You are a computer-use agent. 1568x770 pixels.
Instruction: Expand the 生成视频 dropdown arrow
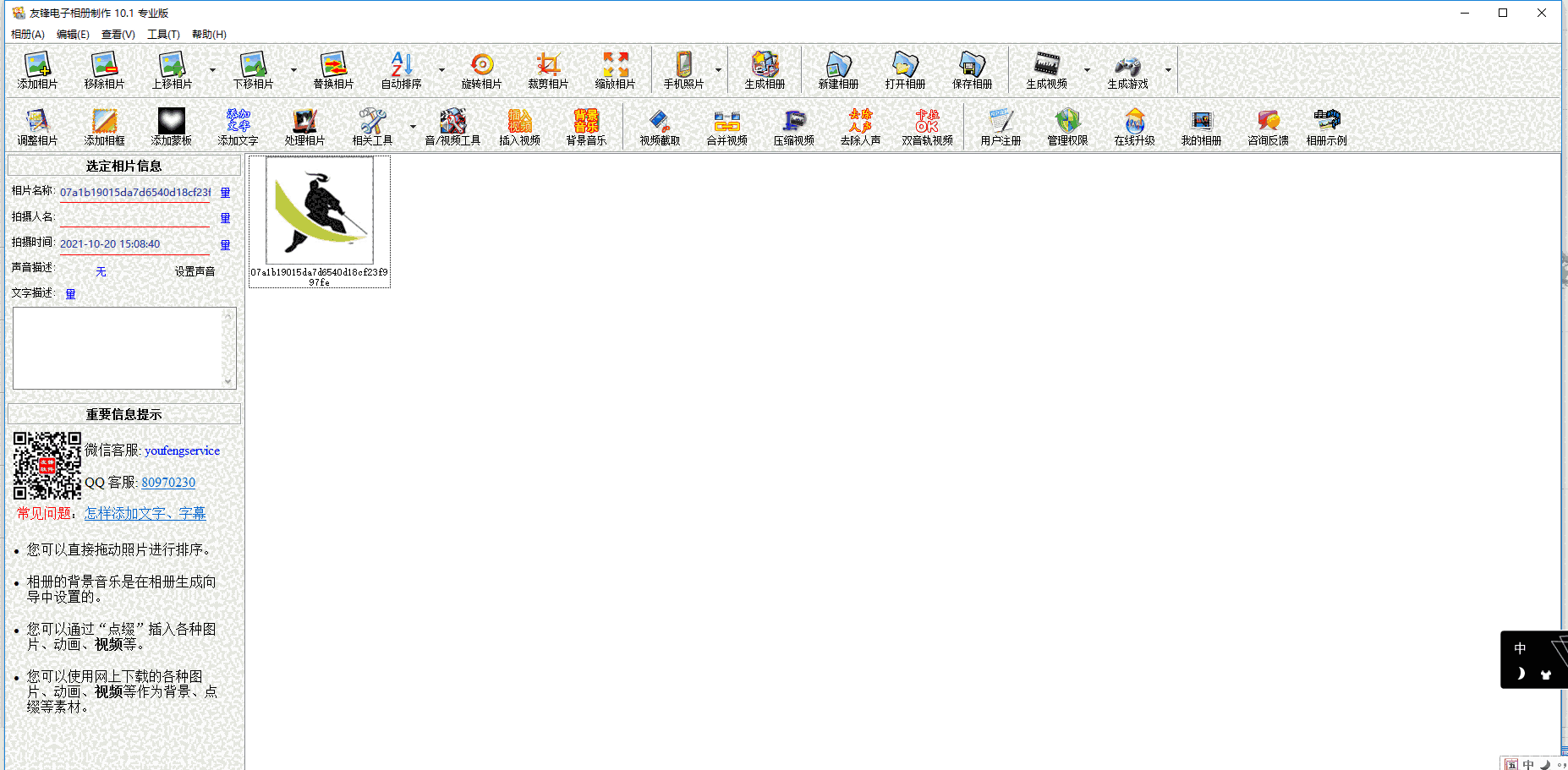[1087, 70]
